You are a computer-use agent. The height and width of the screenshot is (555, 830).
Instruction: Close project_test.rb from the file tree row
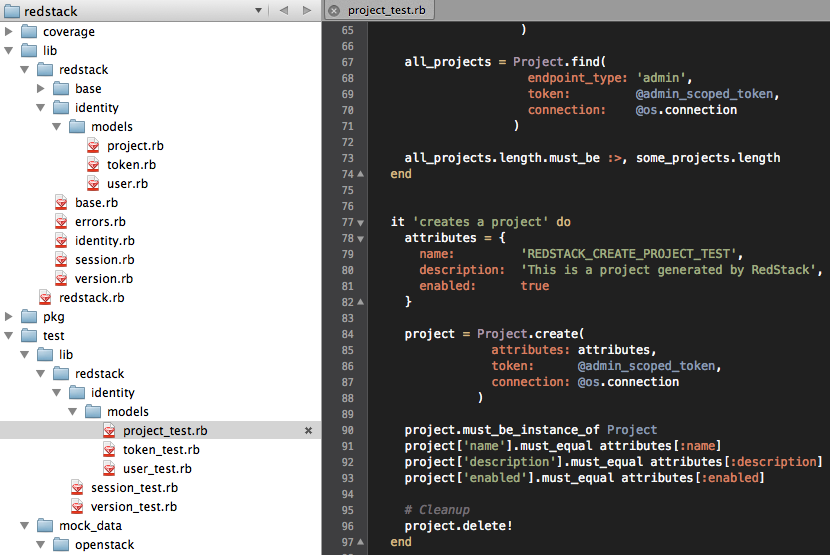tap(308, 431)
